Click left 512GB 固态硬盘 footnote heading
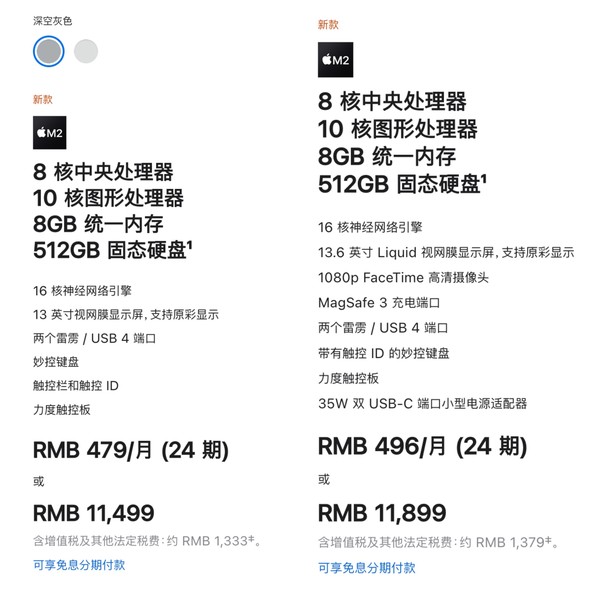The width and height of the screenshot is (600, 600). [x=113, y=250]
